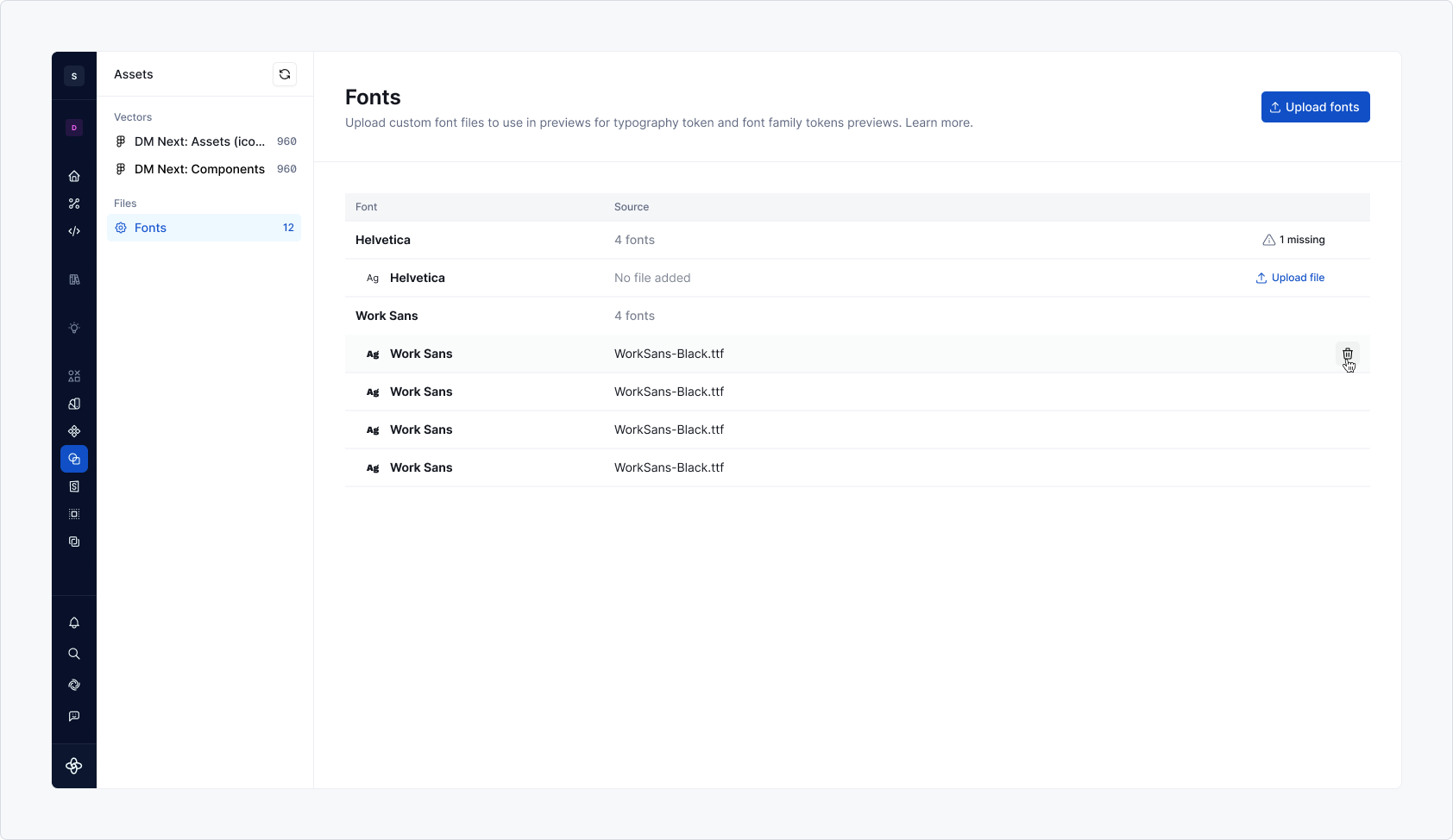
Task: Open the four-diamond components icon in sidebar
Action: tap(74, 431)
